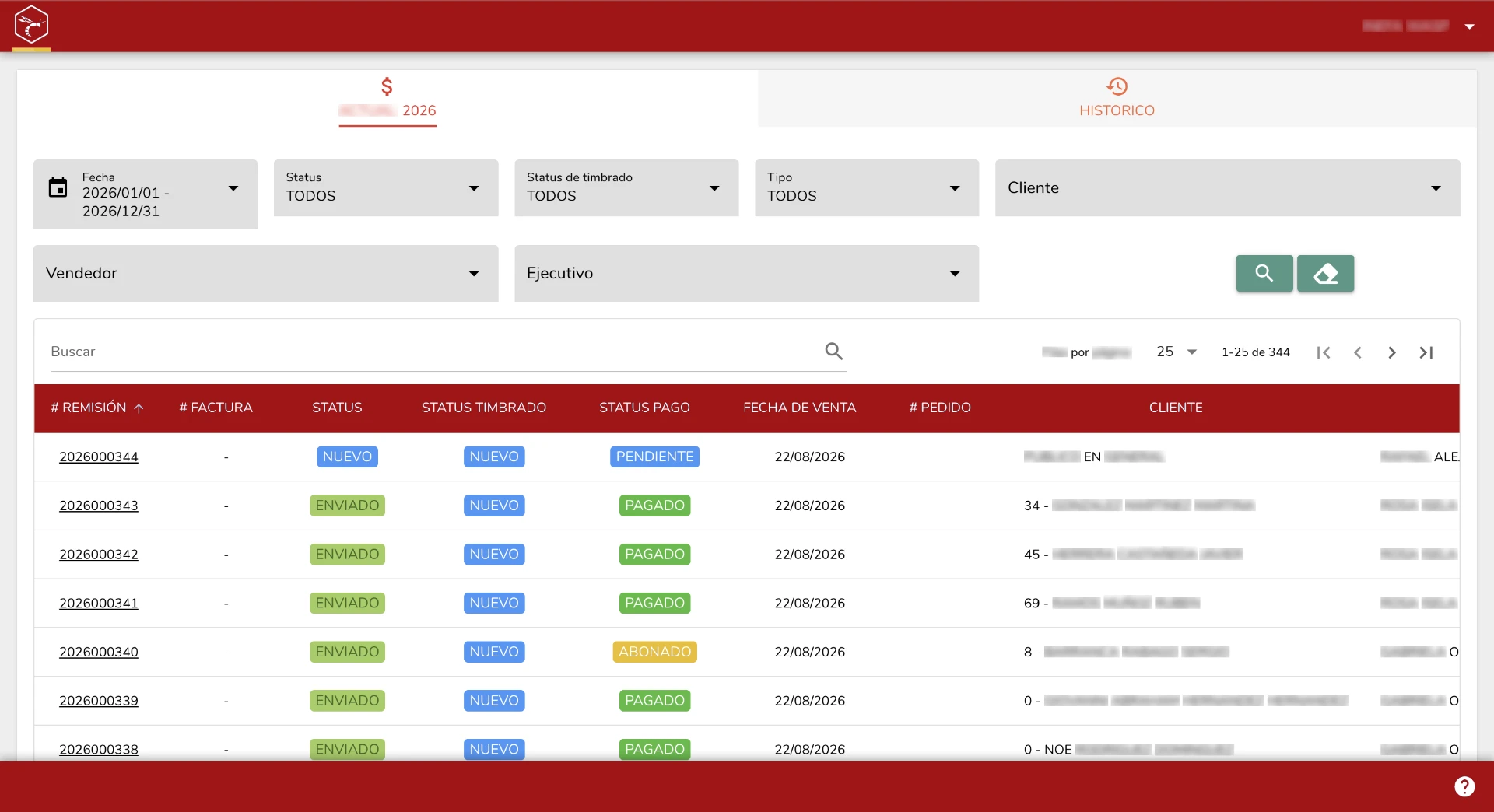This screenshot has height=812, width=1494.
Task: Change rows per page from 25
Action: click(x=1176, y=352)
